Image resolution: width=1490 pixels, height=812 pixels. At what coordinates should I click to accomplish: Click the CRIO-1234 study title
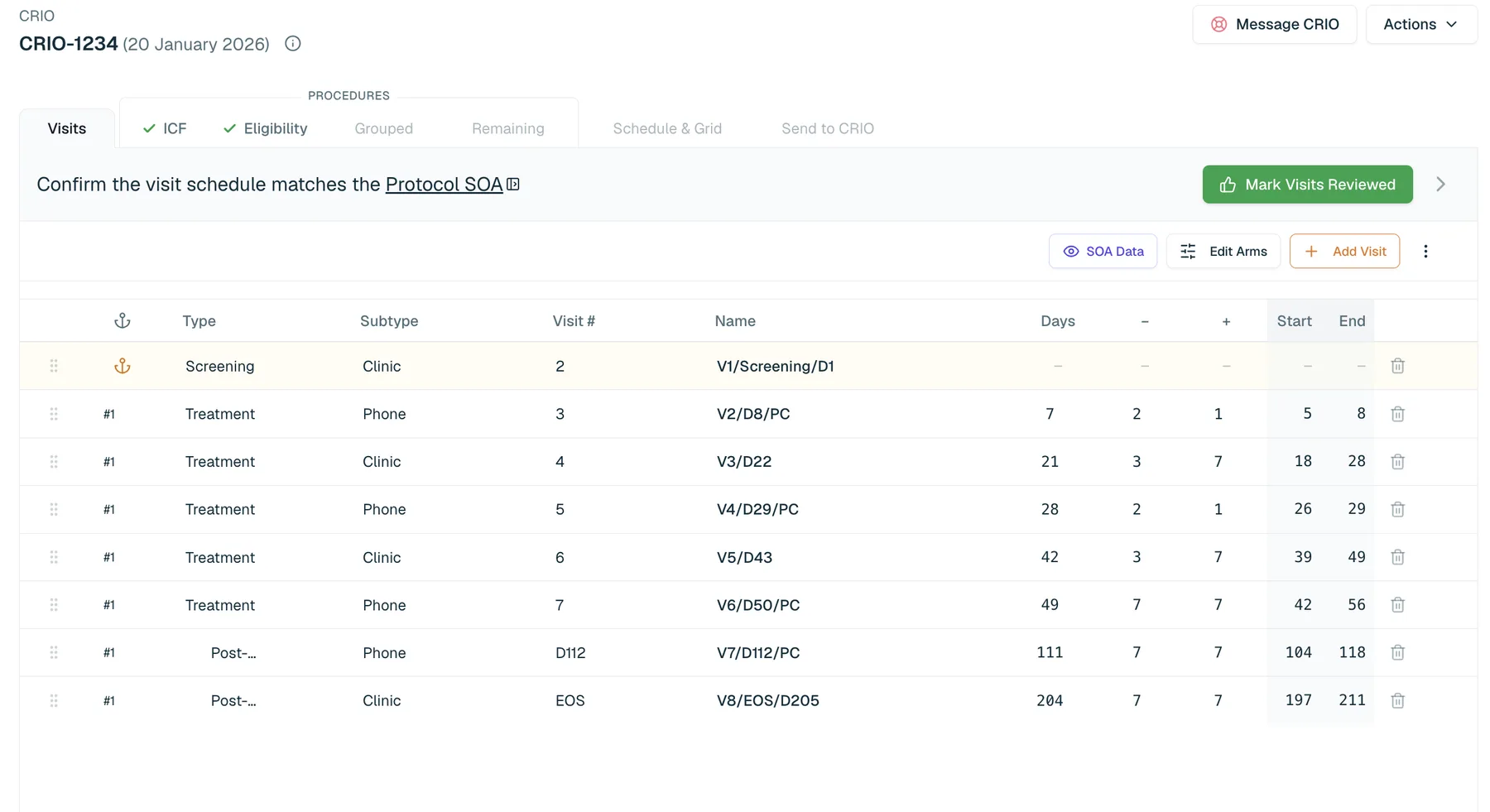coord(69,44)
